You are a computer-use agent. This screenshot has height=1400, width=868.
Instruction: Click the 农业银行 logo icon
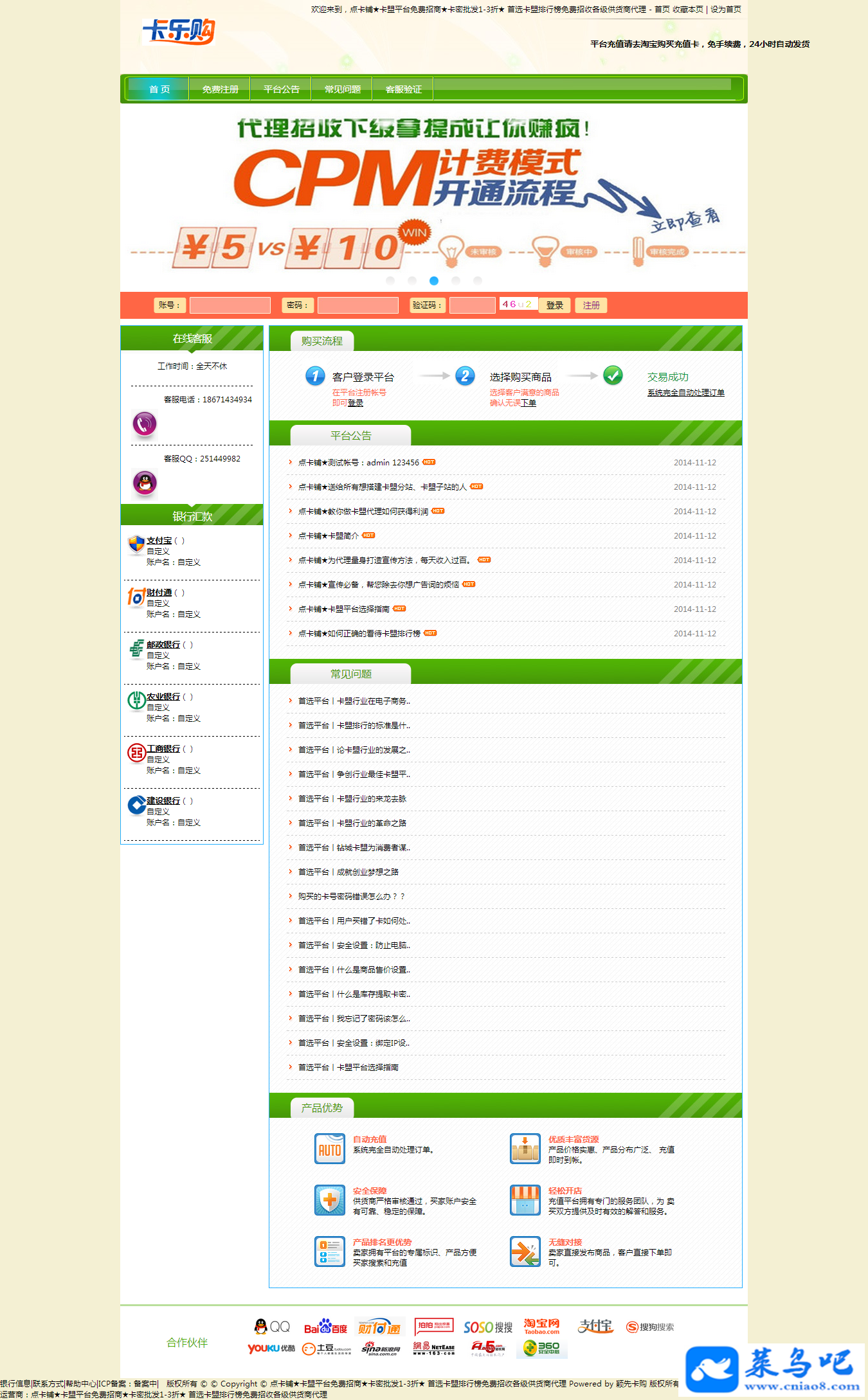tap(136, 701)
